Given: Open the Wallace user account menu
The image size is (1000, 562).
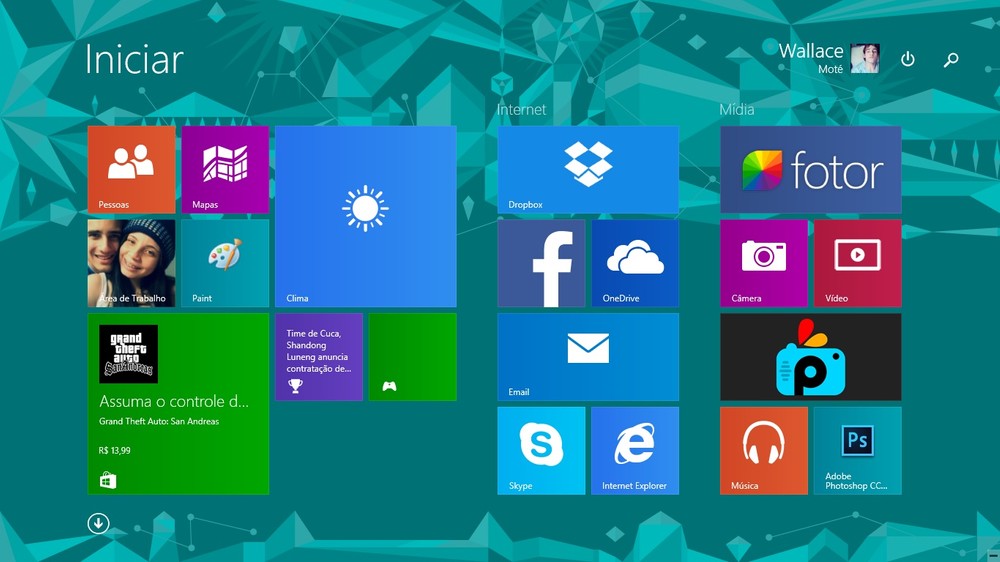Looking at the screenshot, I should 829,58.
